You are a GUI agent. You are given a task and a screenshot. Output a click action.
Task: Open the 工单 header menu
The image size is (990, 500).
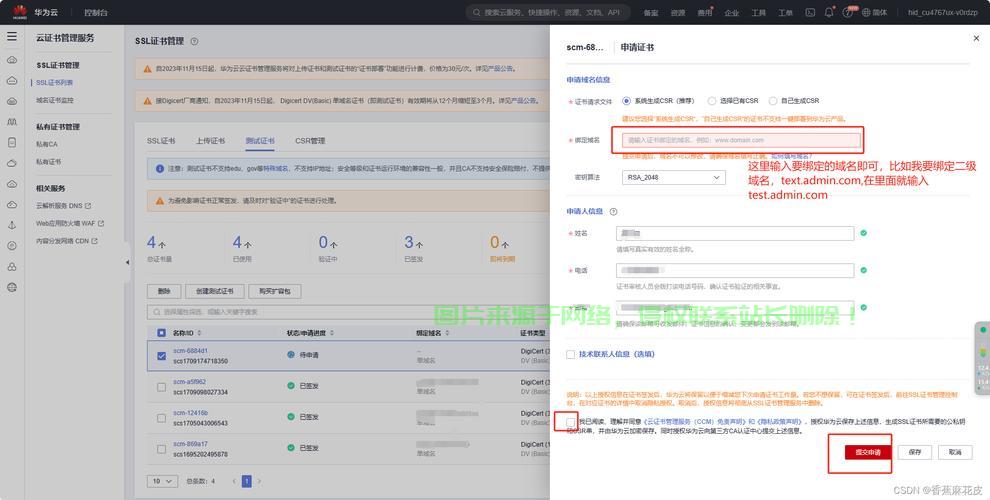[x=785, y=13]
